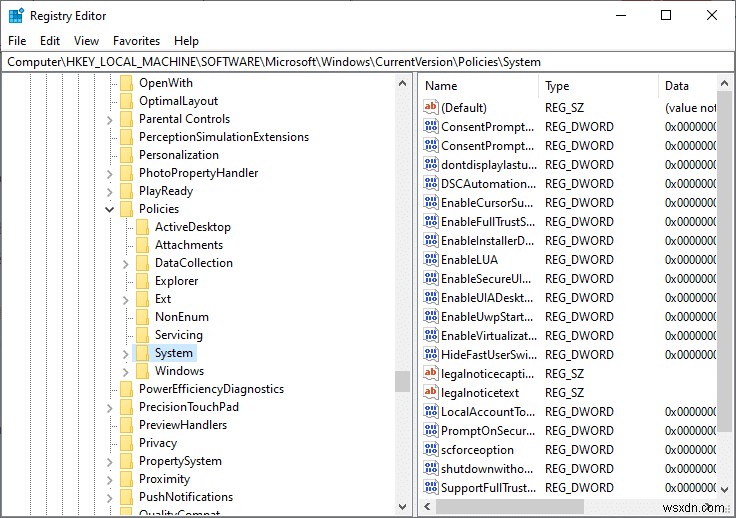Open the Help menu

[x=186, y=41]
